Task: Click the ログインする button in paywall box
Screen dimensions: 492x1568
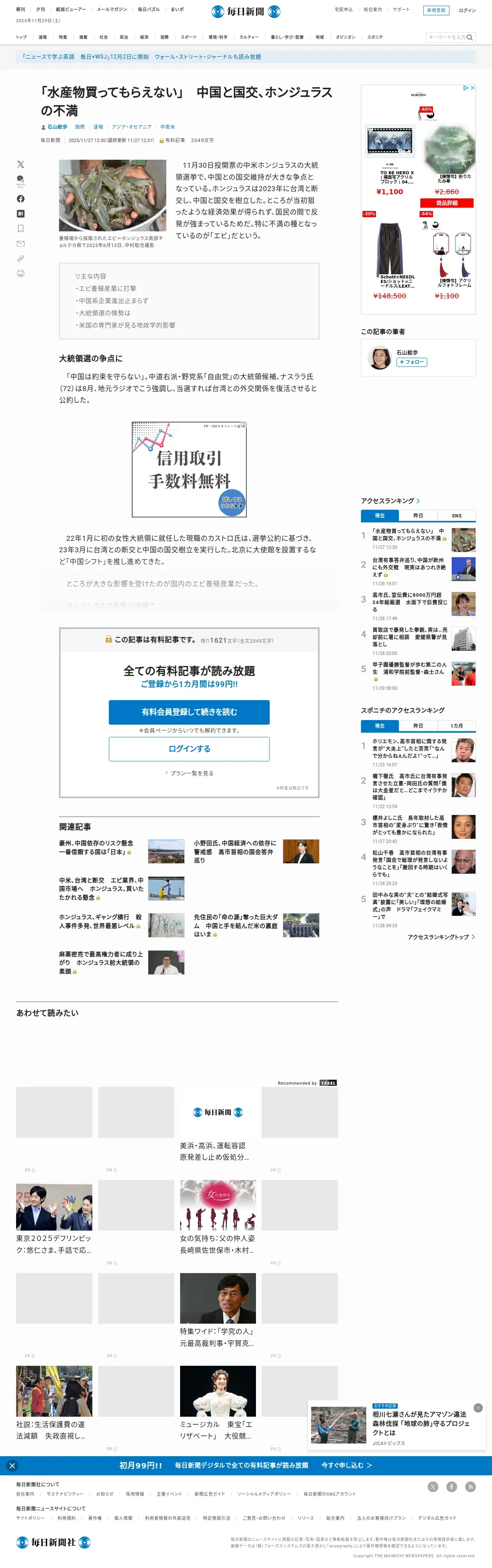Action: pos(189,749)
